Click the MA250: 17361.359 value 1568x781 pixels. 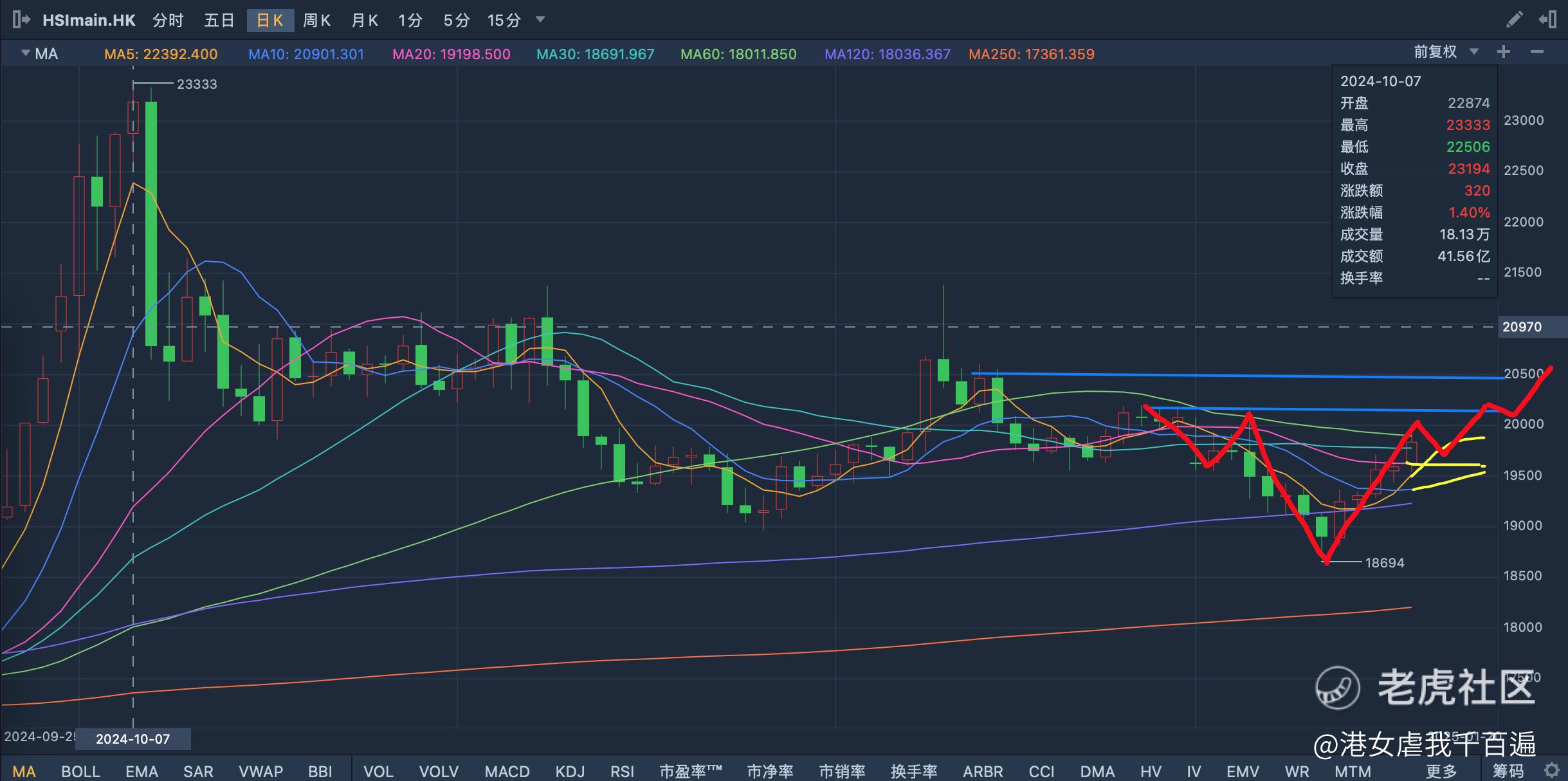pyautogui.click(x=1032, y=54)
